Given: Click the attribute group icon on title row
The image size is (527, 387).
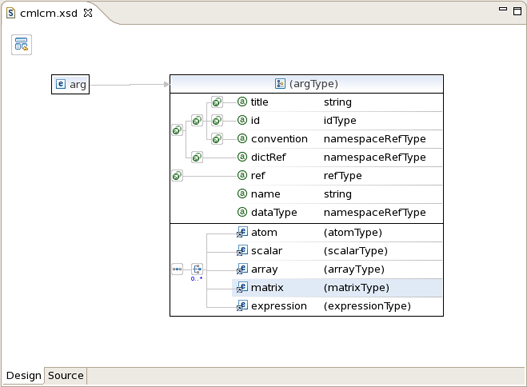Looking at the screenshot, I should pyautogui.click(x=217, y=102).
